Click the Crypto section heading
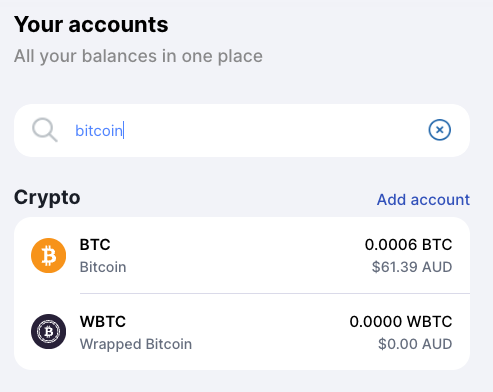Screen dimensions: 493x392 tap(47, 198)
